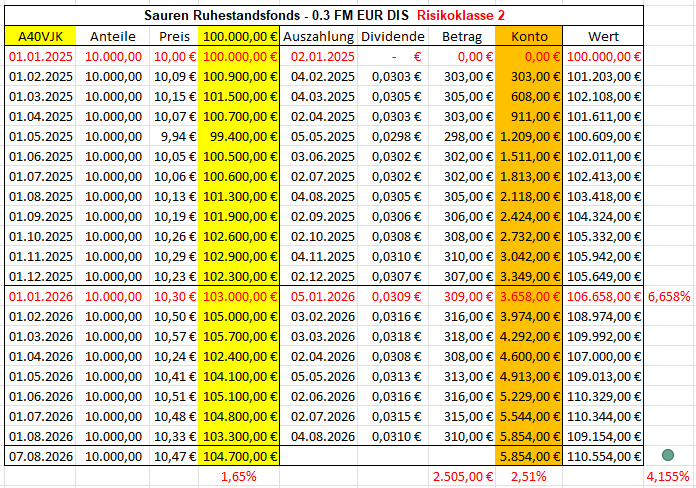Viewport: 696px width, 488px height.
Task: Click the Wert cell 108.974,00 €
Action: tap(603, 316)
